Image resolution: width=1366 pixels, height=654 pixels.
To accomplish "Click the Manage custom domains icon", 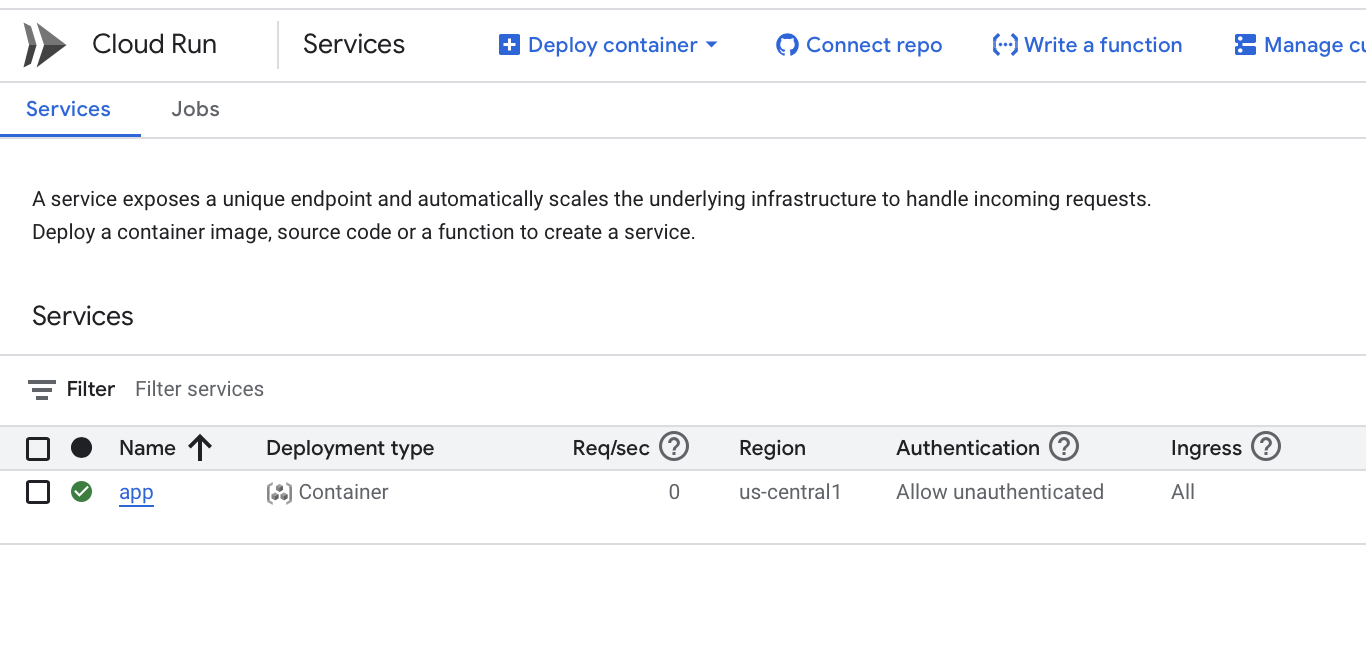I will coord(1245,45).
